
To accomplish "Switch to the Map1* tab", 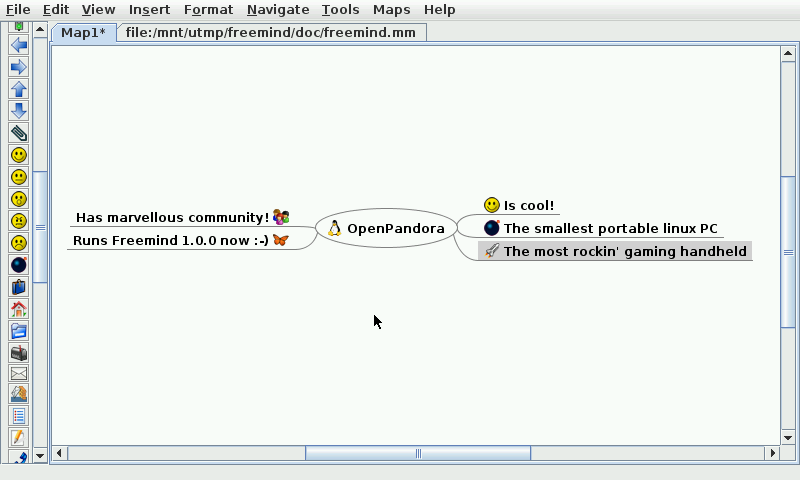I will pyautogui.click(x=84, y=33).
